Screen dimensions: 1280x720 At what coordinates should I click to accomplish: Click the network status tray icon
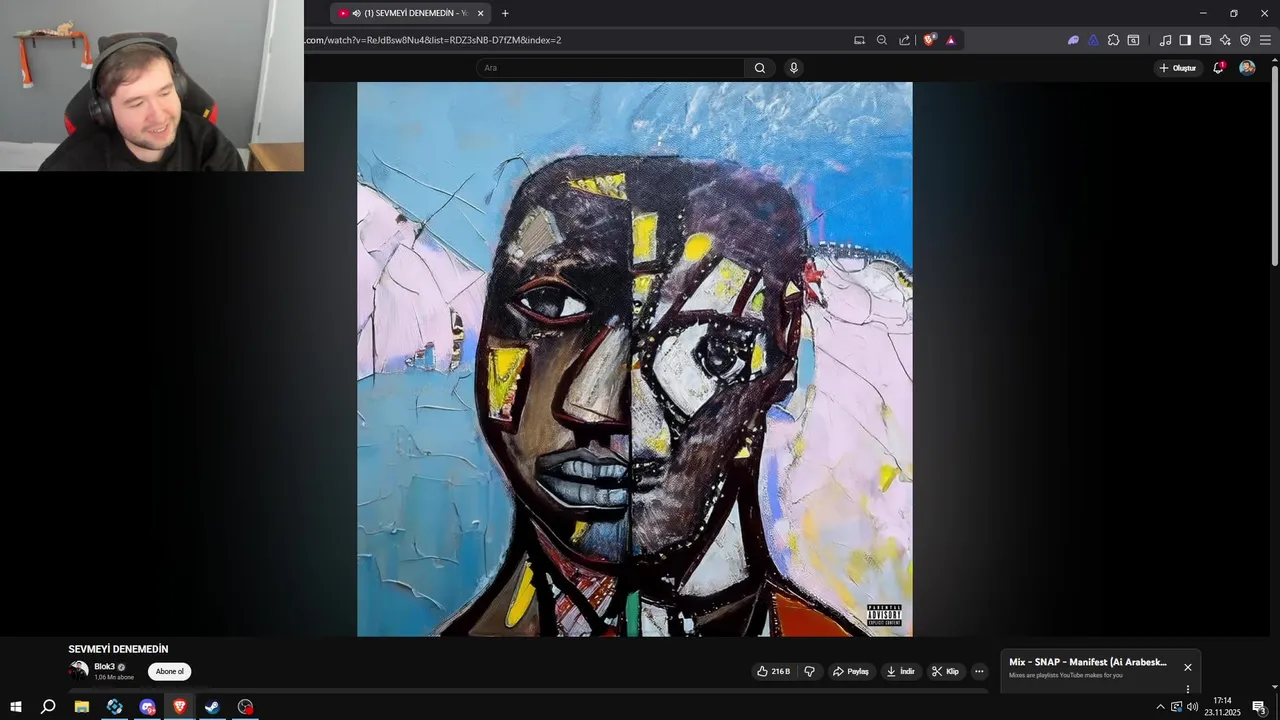click(x=1177, y=707)
